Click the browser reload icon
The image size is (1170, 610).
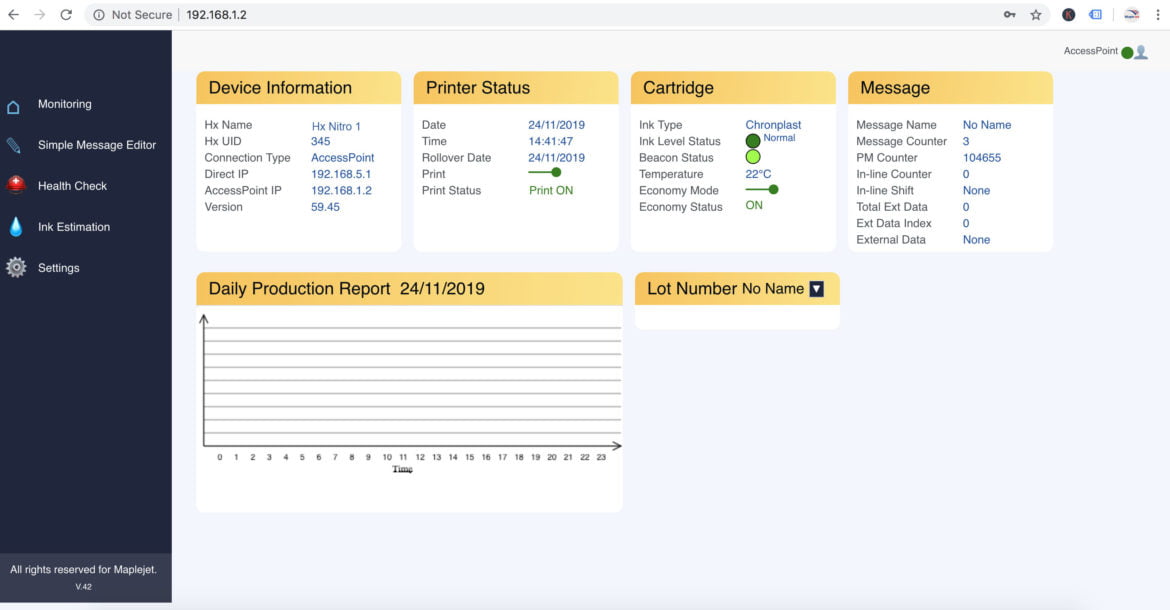coord(66,15)
